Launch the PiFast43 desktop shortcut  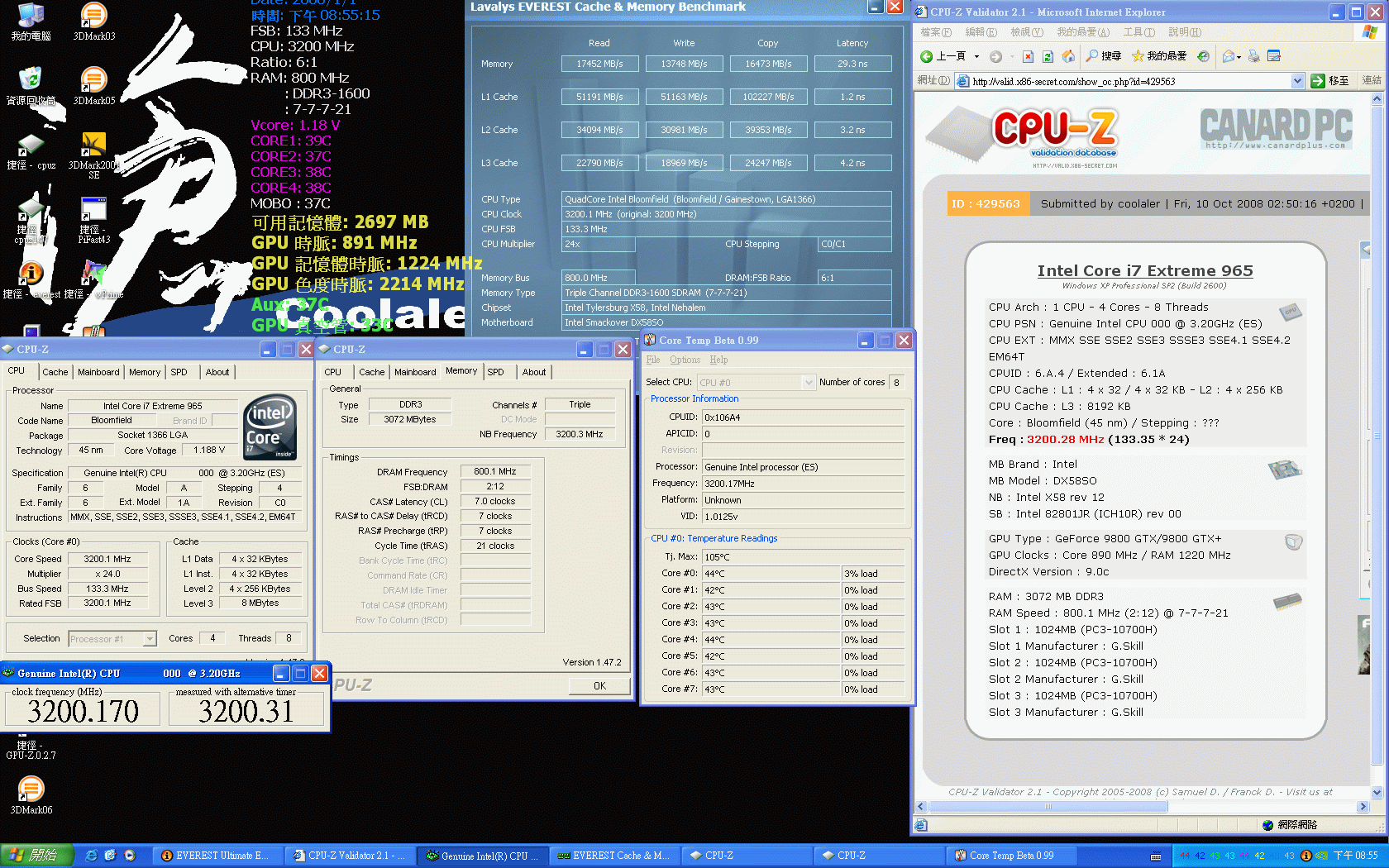click(x=93, y=221)
